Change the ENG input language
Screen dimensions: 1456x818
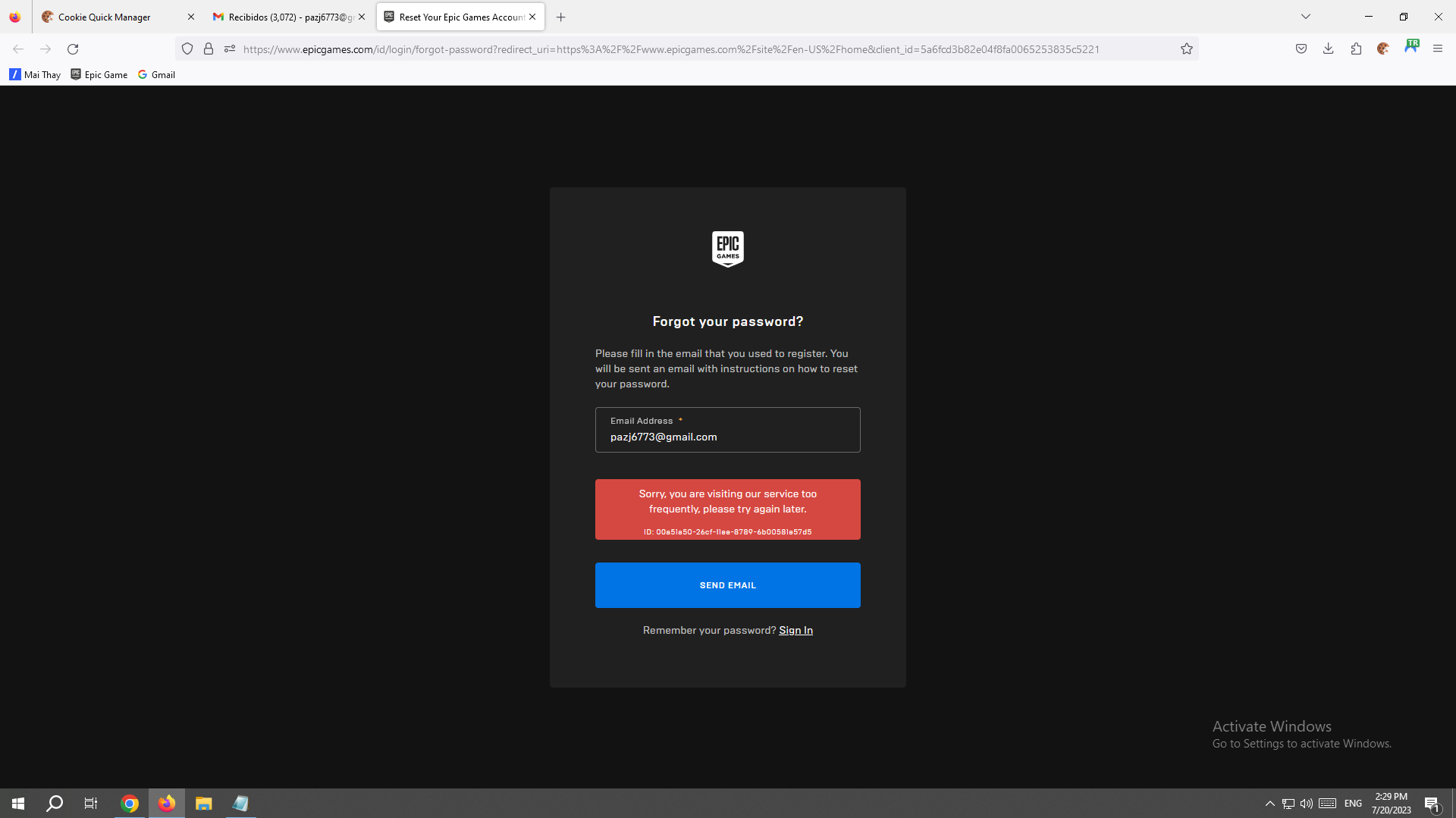(x=1353, y=804)
